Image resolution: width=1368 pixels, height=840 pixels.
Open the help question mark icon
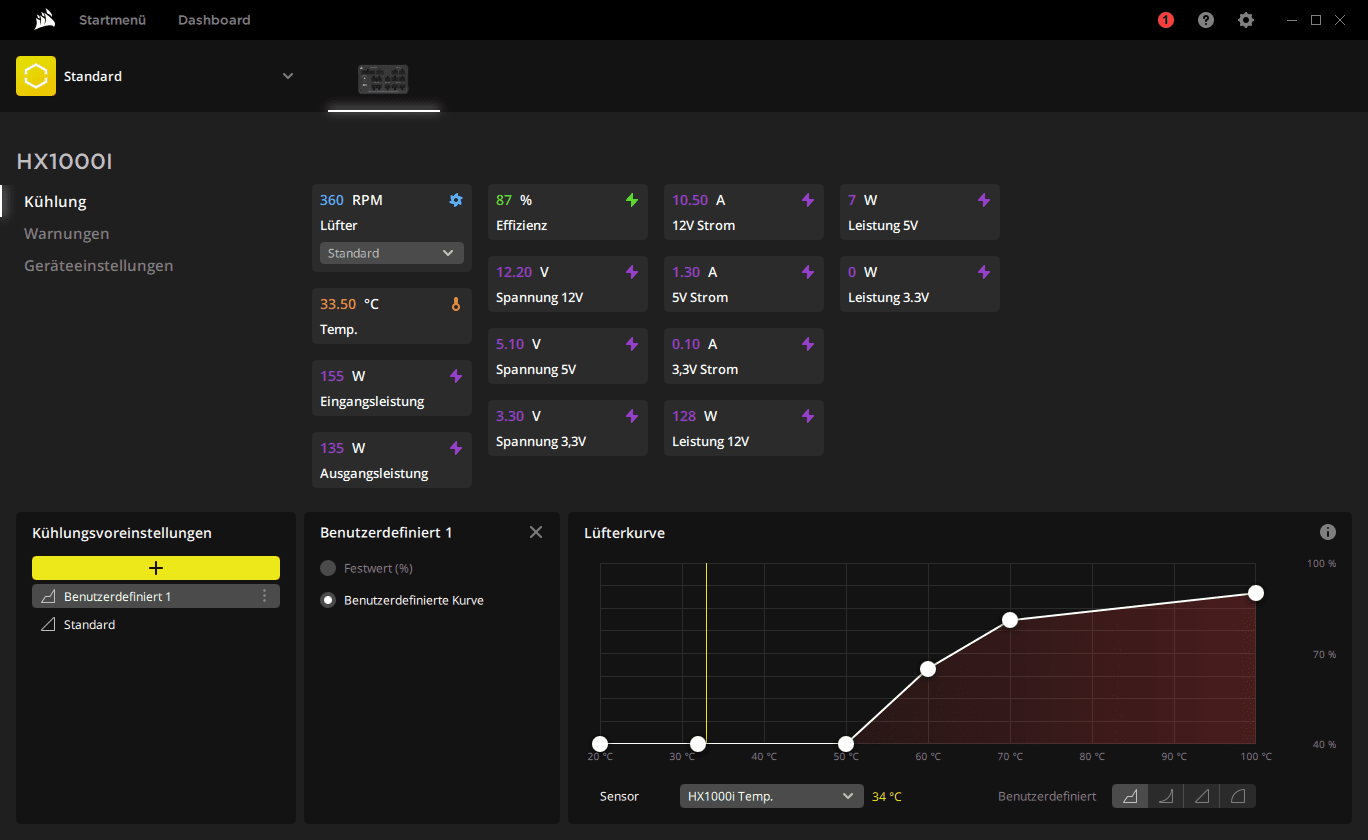[x=1206, y=20]
